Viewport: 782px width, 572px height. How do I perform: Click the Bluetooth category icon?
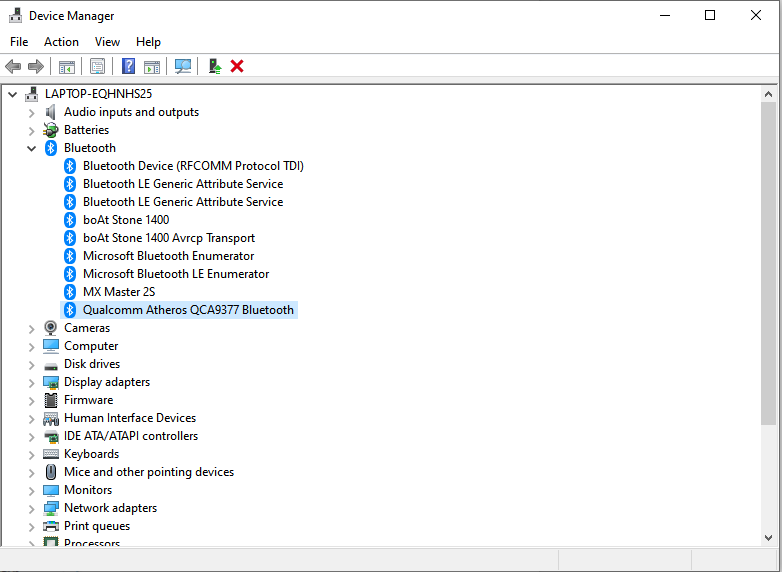[x=51, y=148]
